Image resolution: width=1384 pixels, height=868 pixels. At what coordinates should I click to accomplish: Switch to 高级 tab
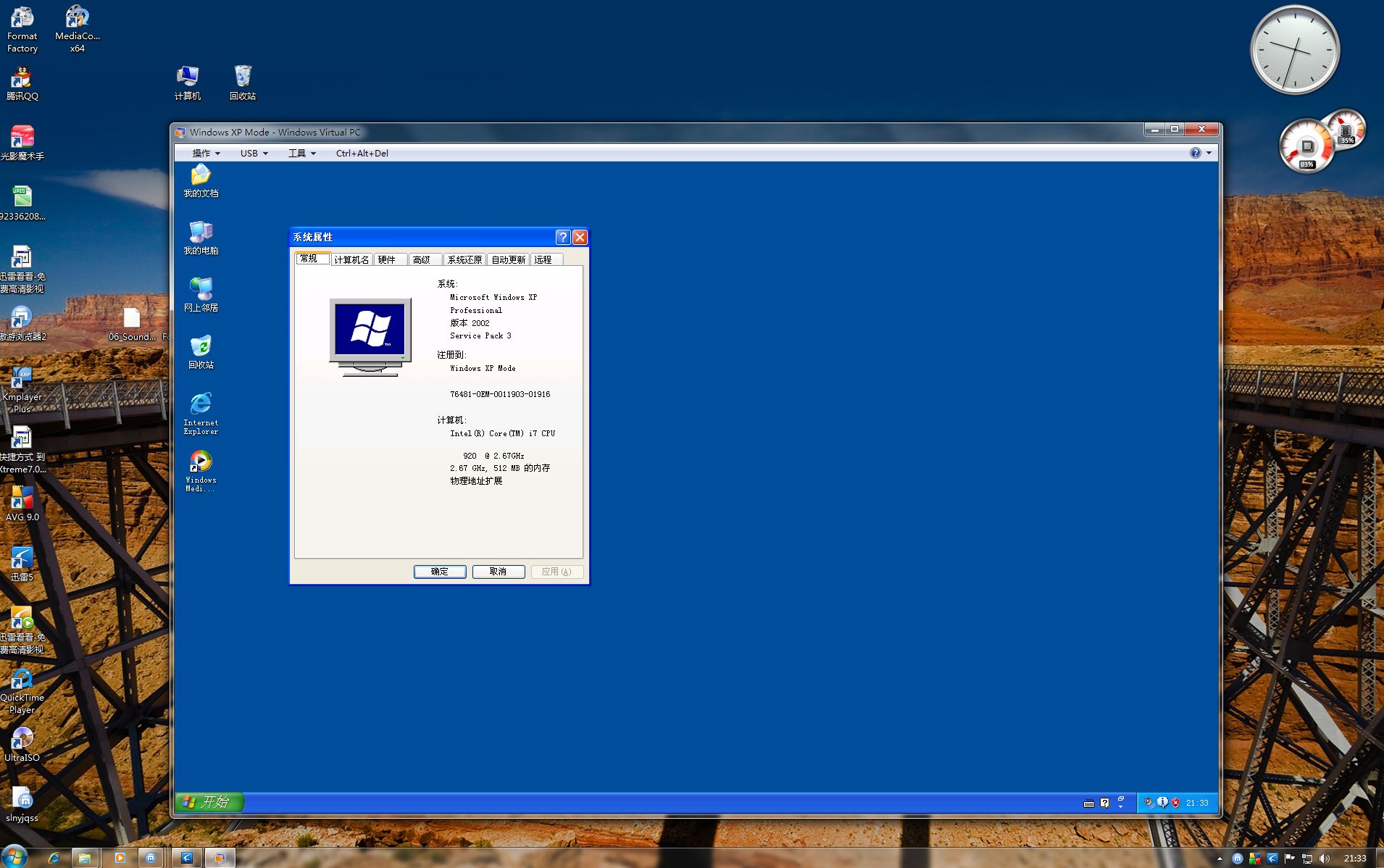[x=425, y=259]
